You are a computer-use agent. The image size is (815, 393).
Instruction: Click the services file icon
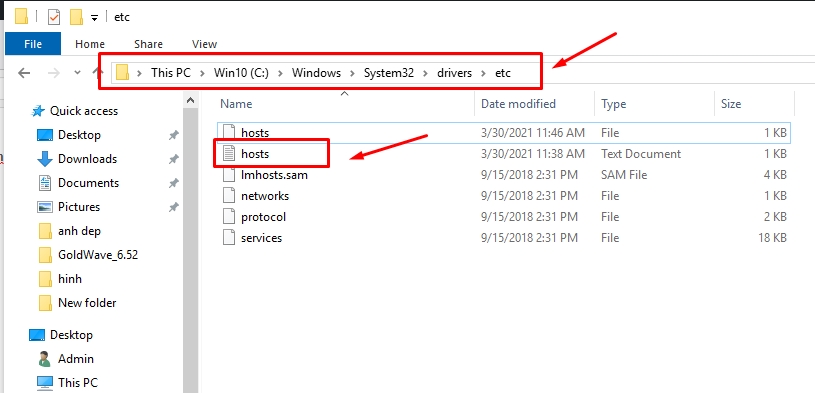(229, 238)
